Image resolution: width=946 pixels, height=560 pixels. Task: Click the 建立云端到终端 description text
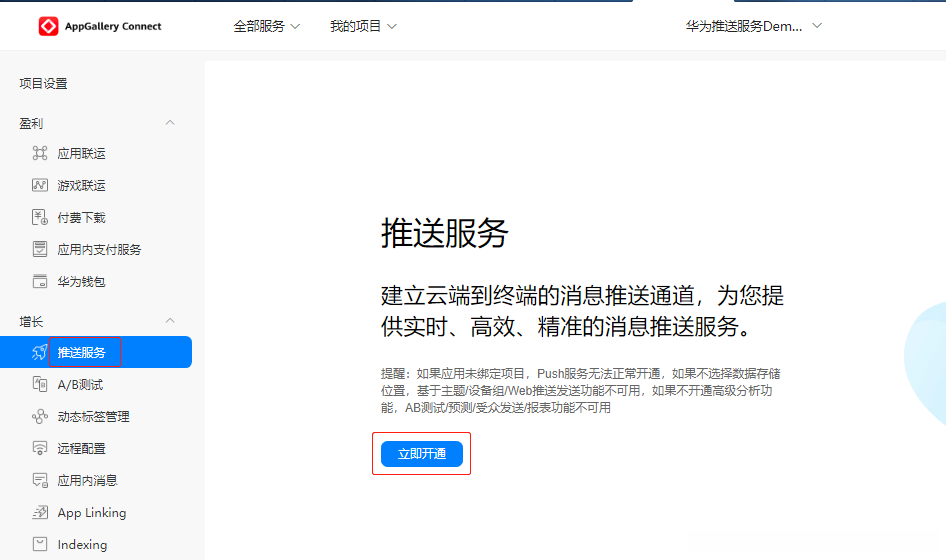point(582,311)
